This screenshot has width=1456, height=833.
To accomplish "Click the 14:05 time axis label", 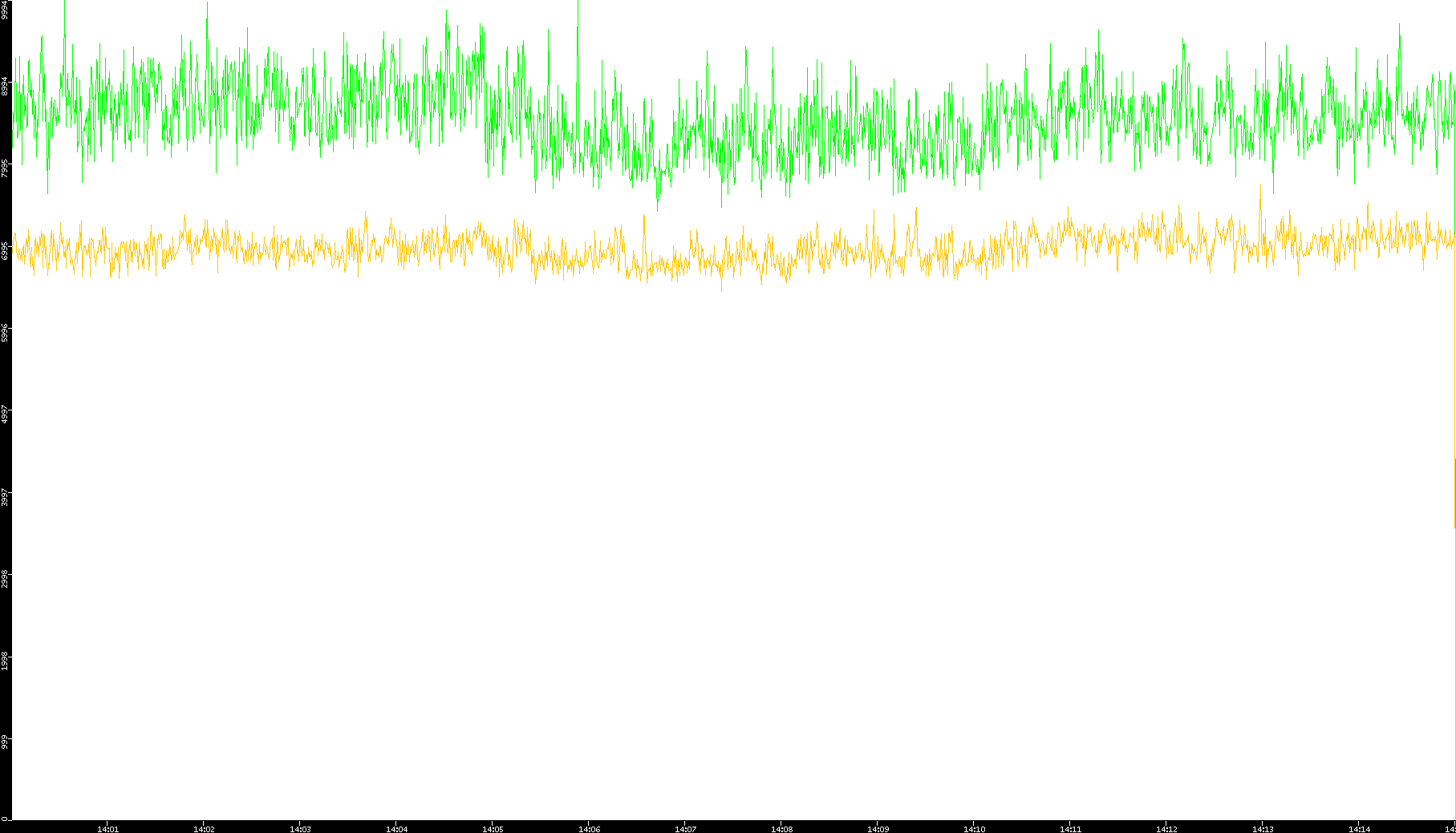I will point(493,828).
